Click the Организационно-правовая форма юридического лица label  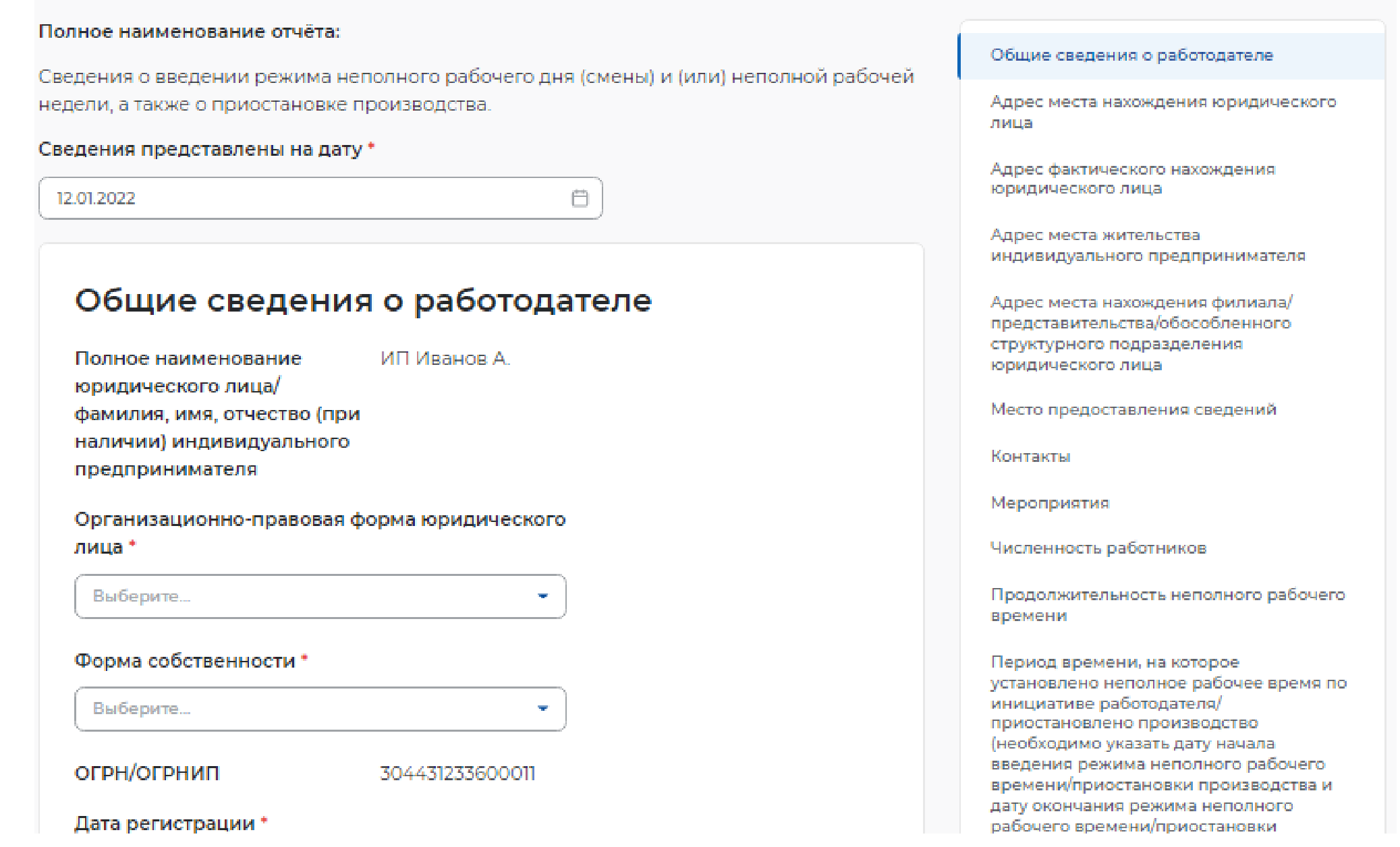[x=320, y=533]
